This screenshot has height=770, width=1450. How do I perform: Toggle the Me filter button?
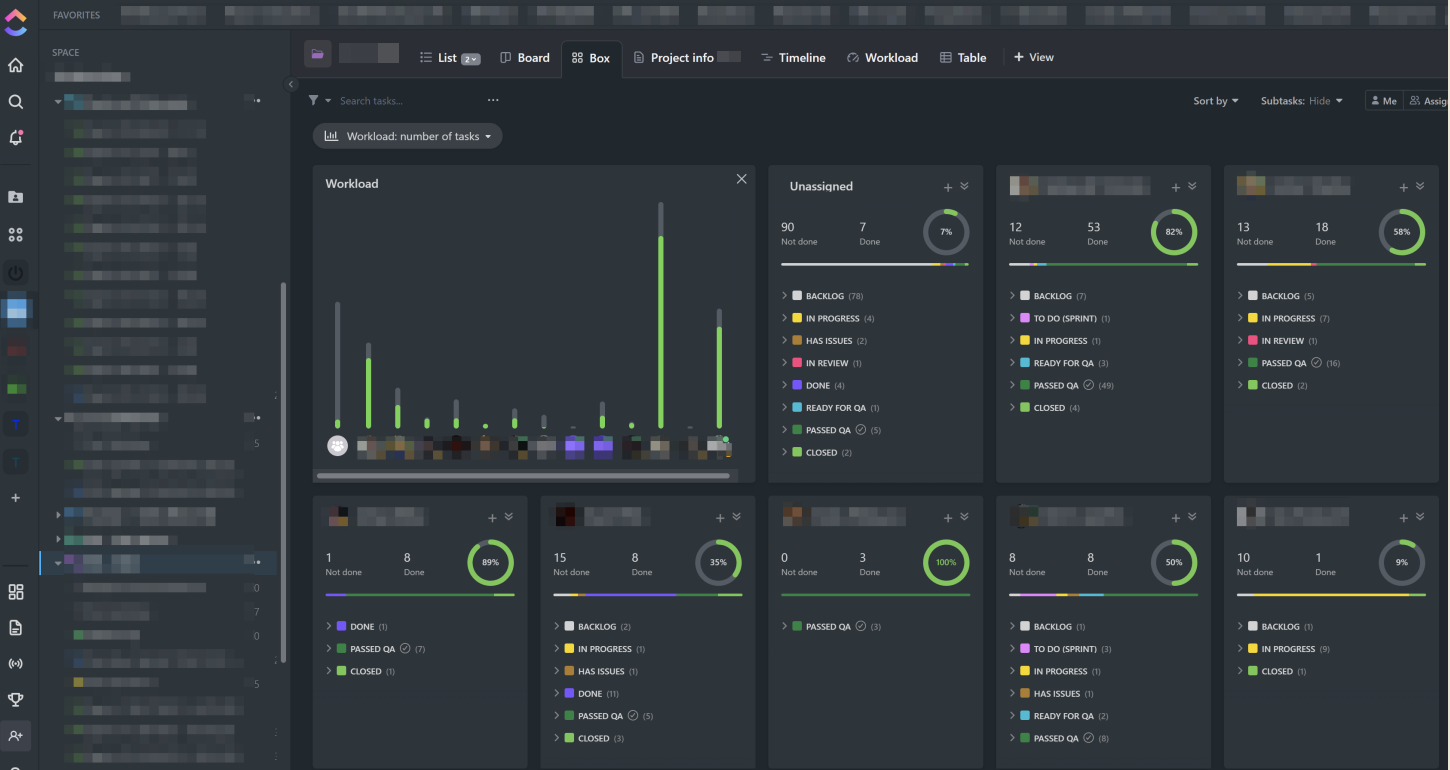point(1383,101)
